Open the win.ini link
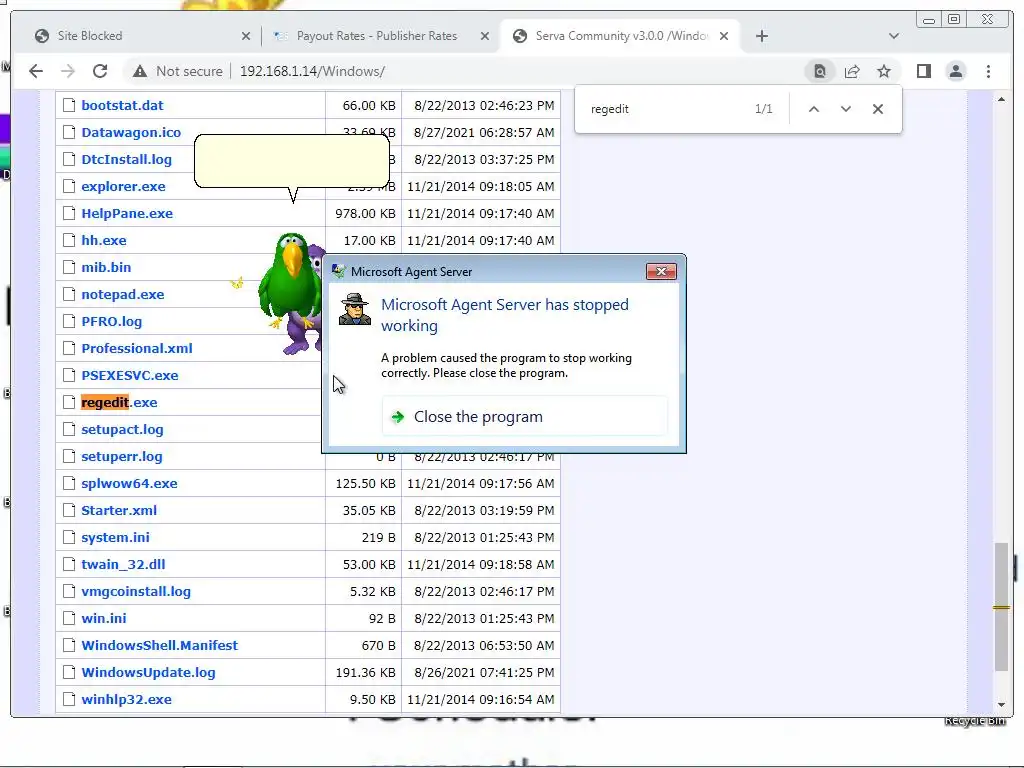Screen dimensions: 1024x768 [x=104, y=618]
